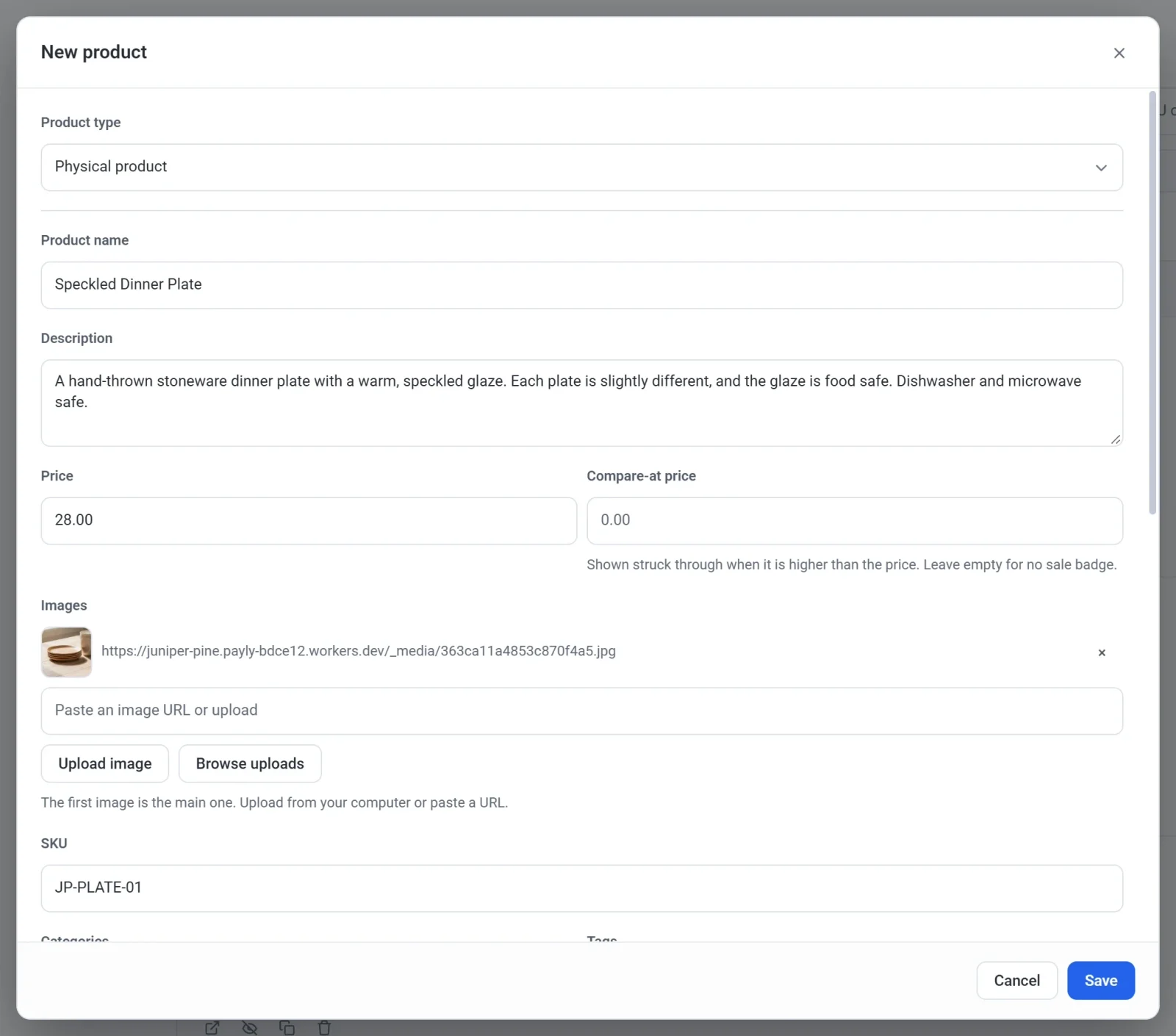This screenshot has height=1036, width=1176.
Task: Click the image URL text for the plate
Action: 359,651
